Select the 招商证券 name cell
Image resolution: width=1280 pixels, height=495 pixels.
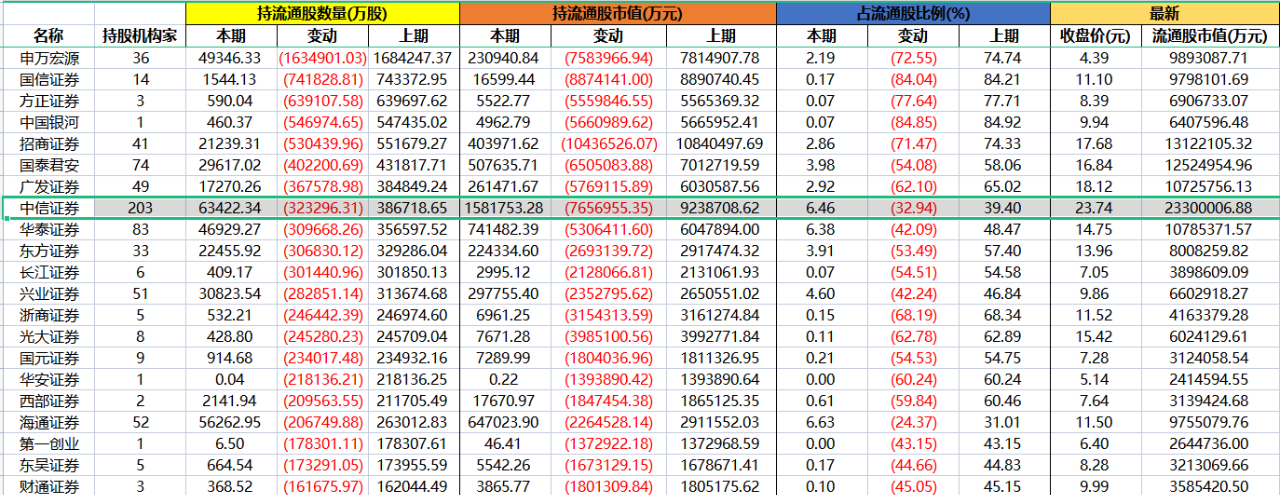[48, 143]
